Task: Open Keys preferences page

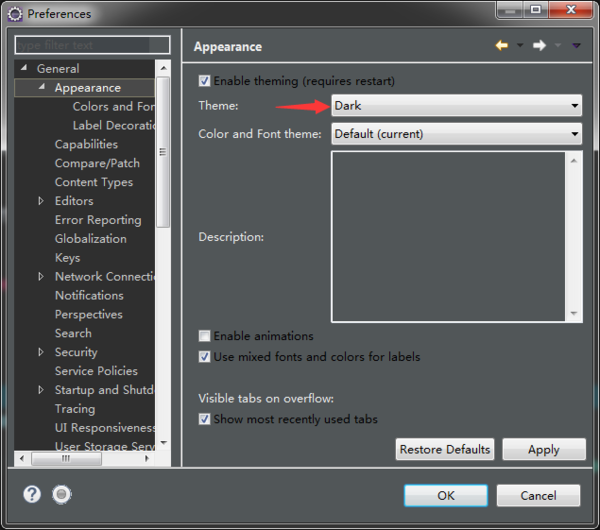Action: click(67, 258)
